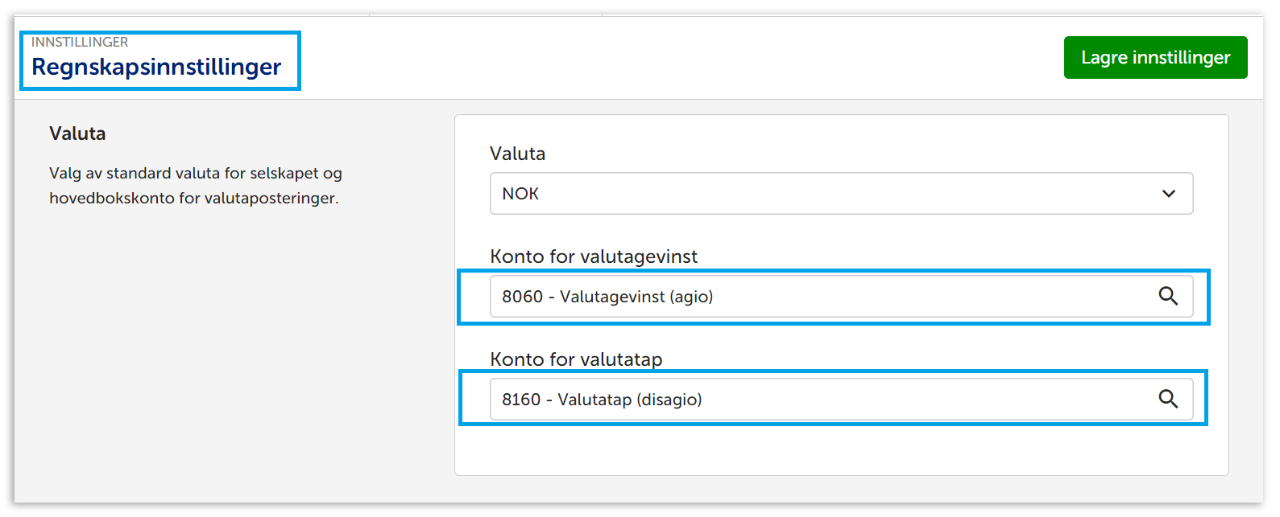Click search magnifier in valutatap field
The image size is (1280, 517).
1167,398
